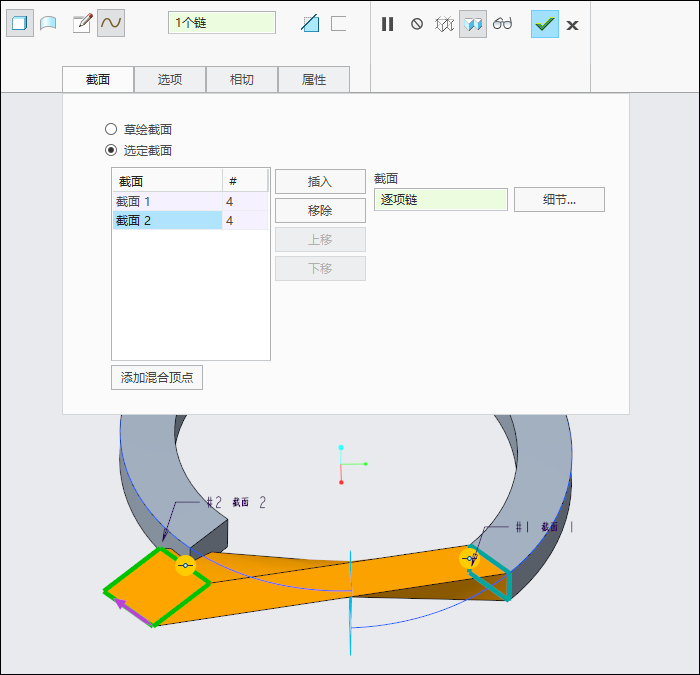Open the 截面 tab
700x675 pixels.
point(98,79)
